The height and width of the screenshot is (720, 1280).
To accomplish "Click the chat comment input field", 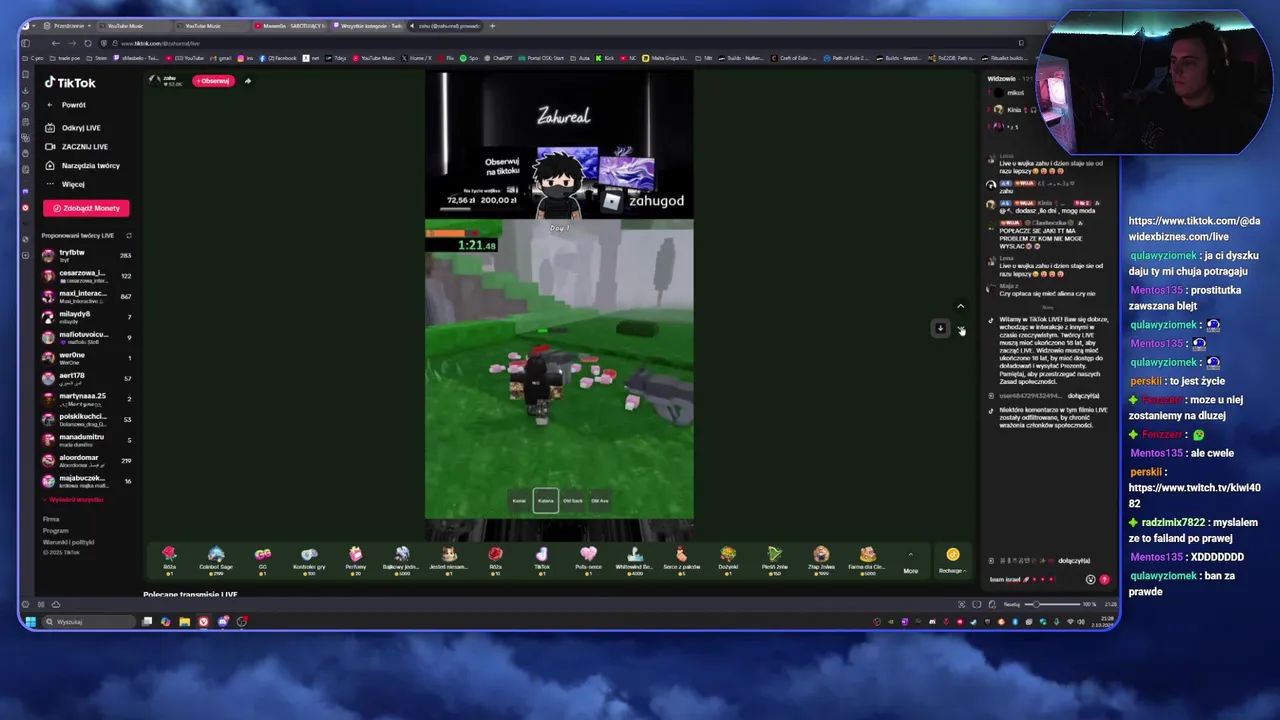I will [x=1037, y=579].
